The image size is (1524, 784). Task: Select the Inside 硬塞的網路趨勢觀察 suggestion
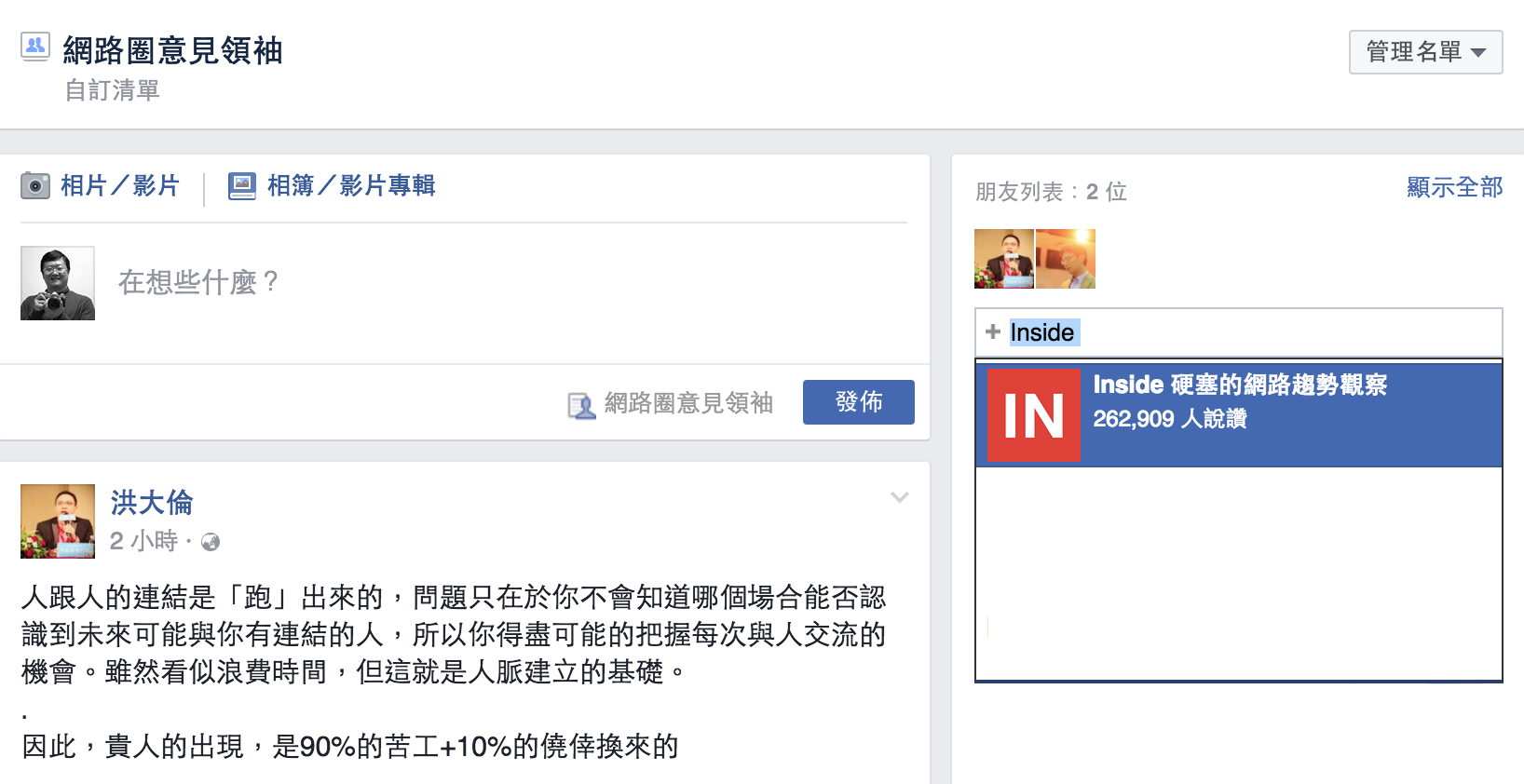click(1238, 414)
